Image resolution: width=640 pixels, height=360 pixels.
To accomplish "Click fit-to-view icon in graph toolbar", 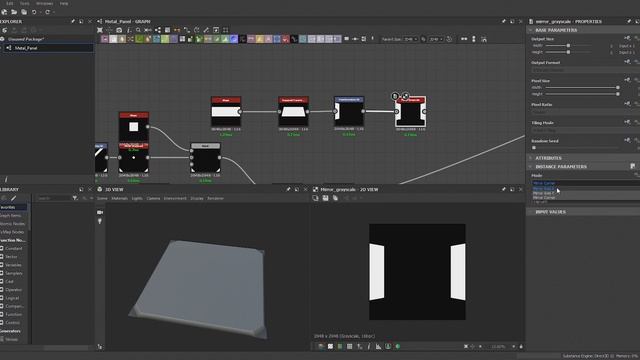I will click(100, 30).
